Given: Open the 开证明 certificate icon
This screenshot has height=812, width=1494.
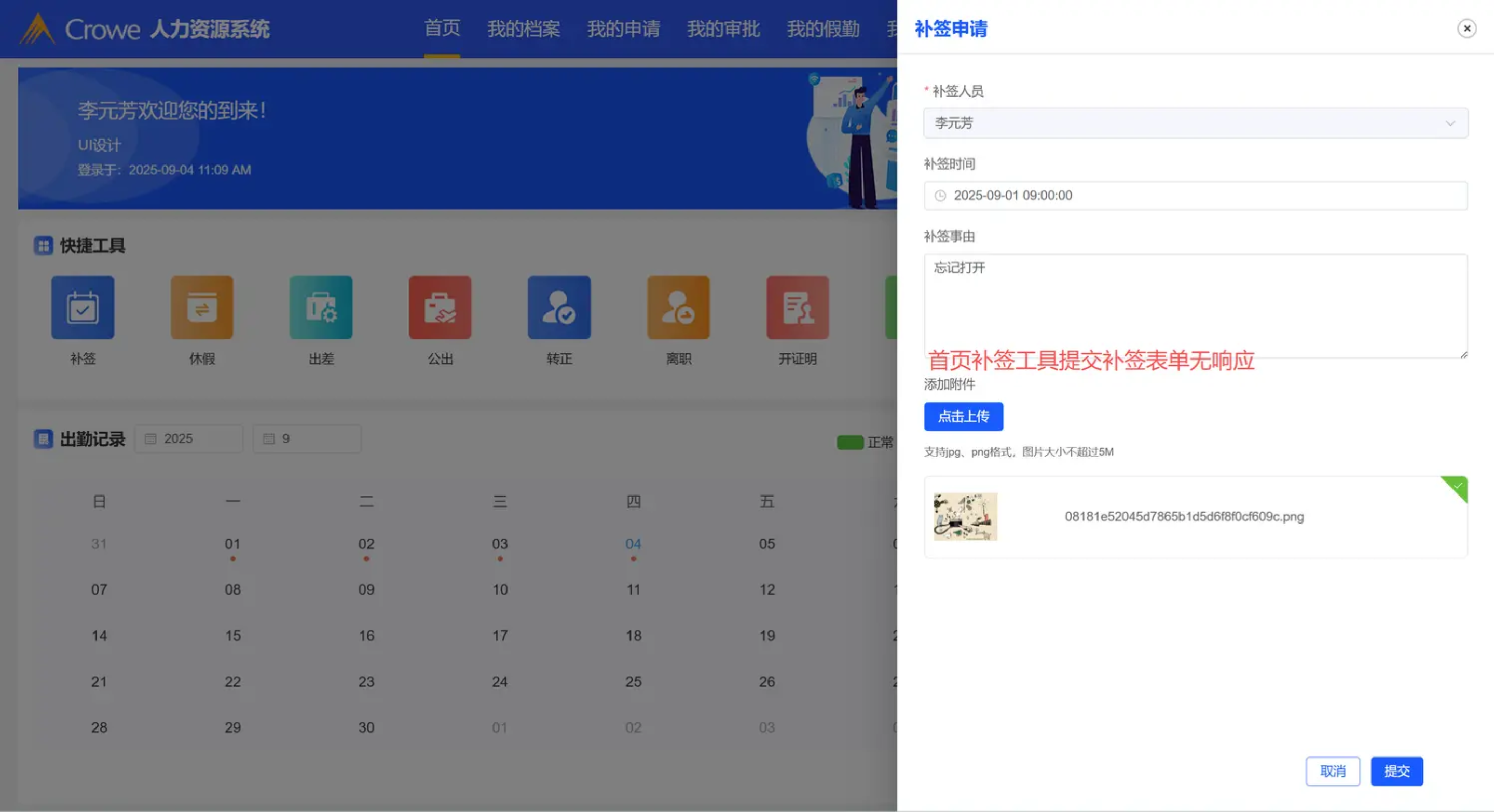Looking at the screenshot, I should pos(798,307).
